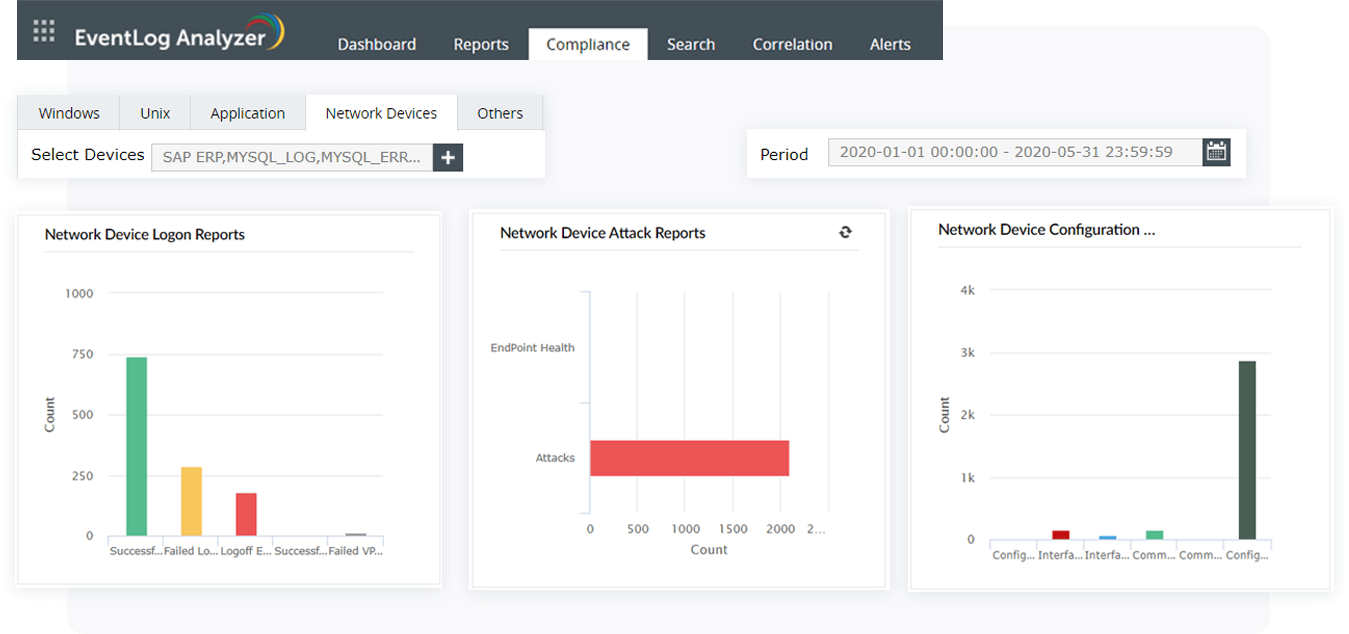
Task: Select the Alerts tab
Action: (890, 44)
